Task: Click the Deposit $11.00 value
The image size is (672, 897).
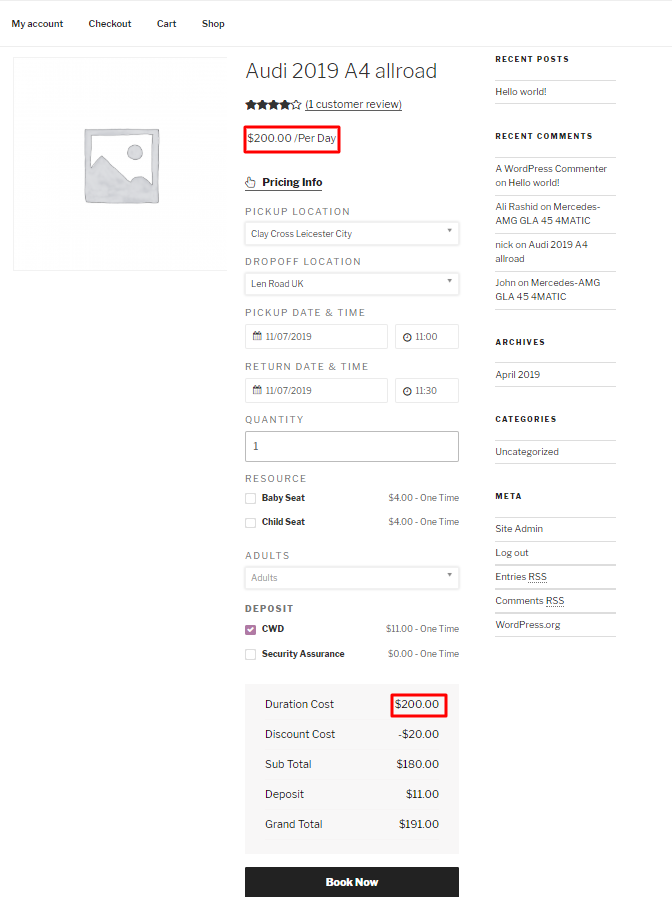Action: [x=423, y=794]
